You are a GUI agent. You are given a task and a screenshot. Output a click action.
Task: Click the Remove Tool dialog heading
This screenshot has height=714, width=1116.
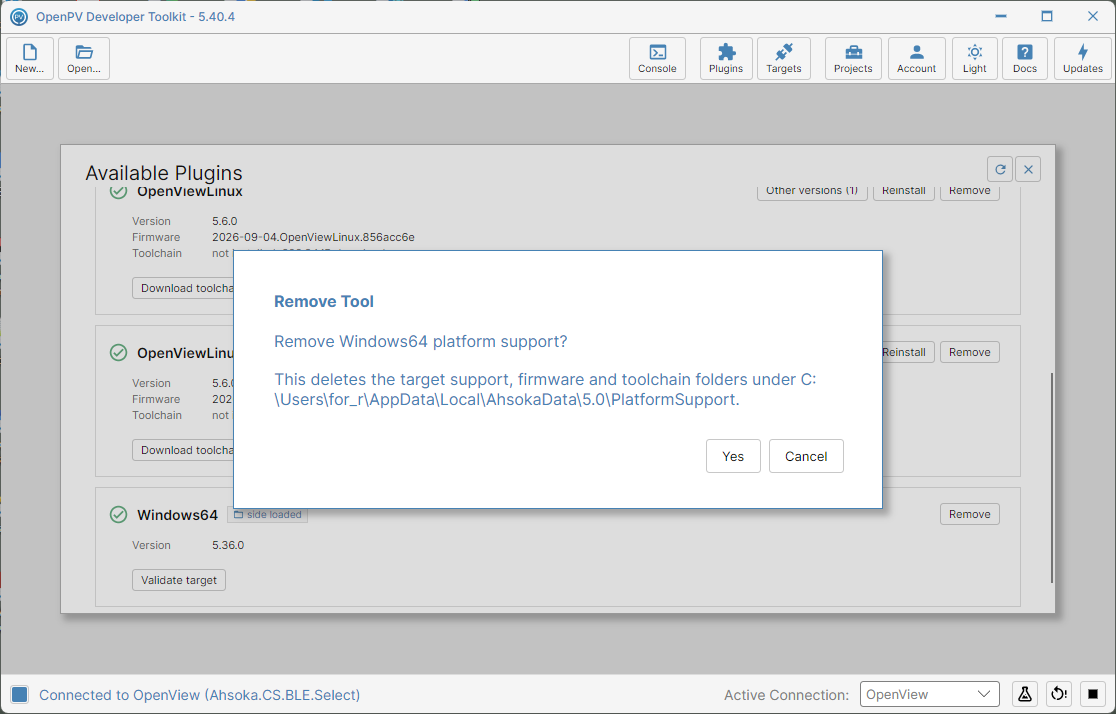[324, 301]
